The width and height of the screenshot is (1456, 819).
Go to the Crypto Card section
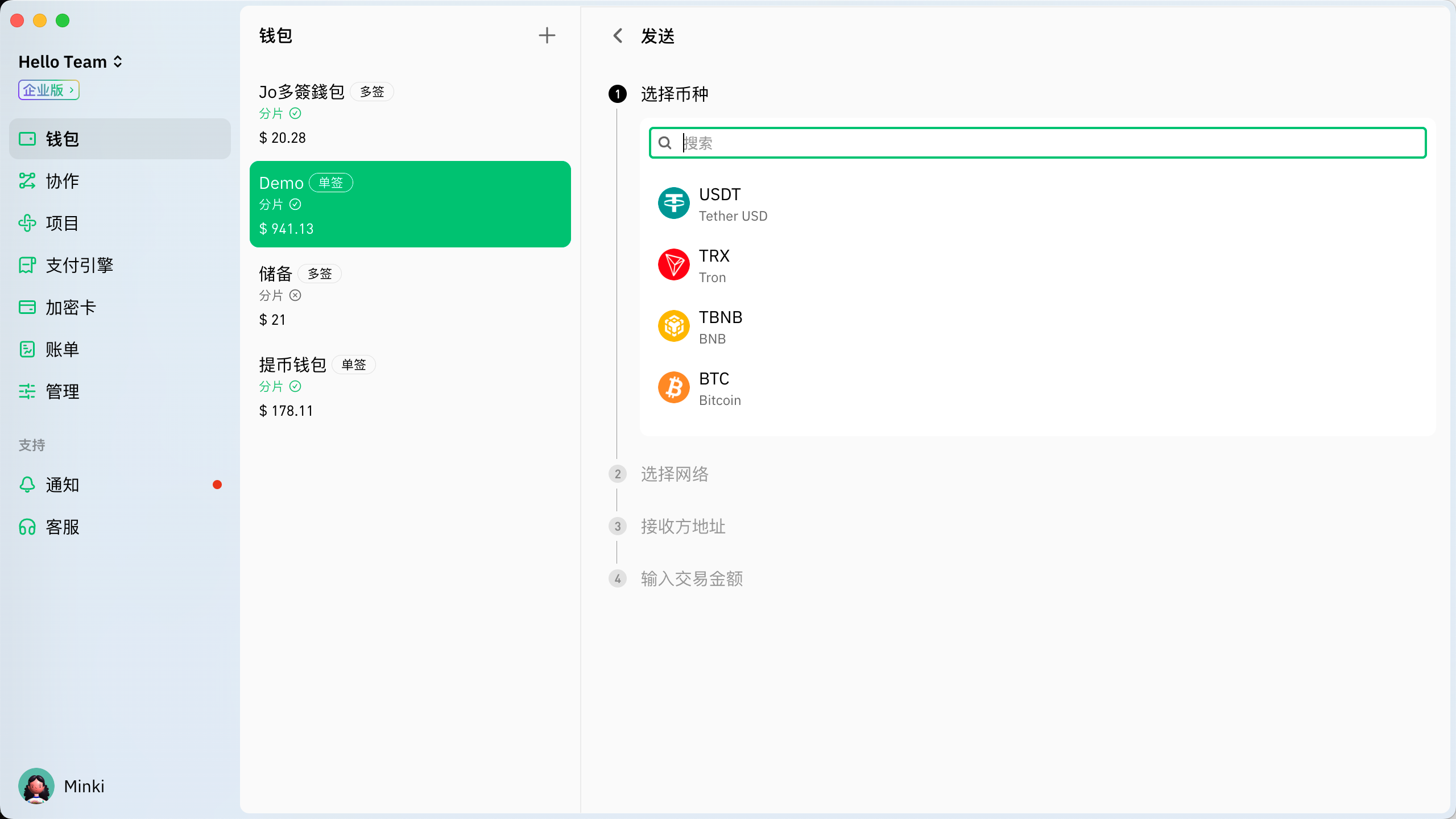click(71, 307)
